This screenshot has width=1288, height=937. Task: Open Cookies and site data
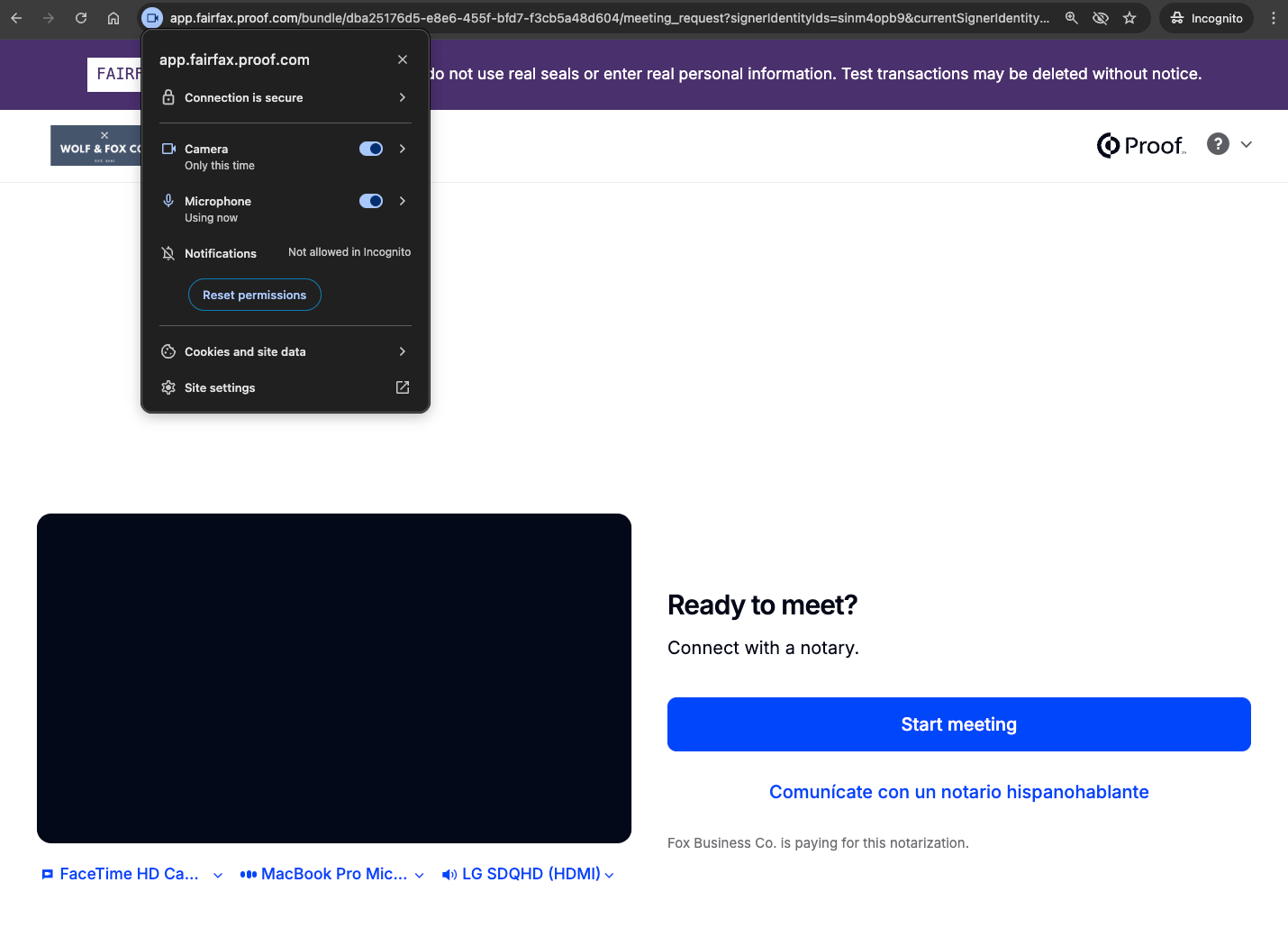pyautogui.click(x=286, y=351)
